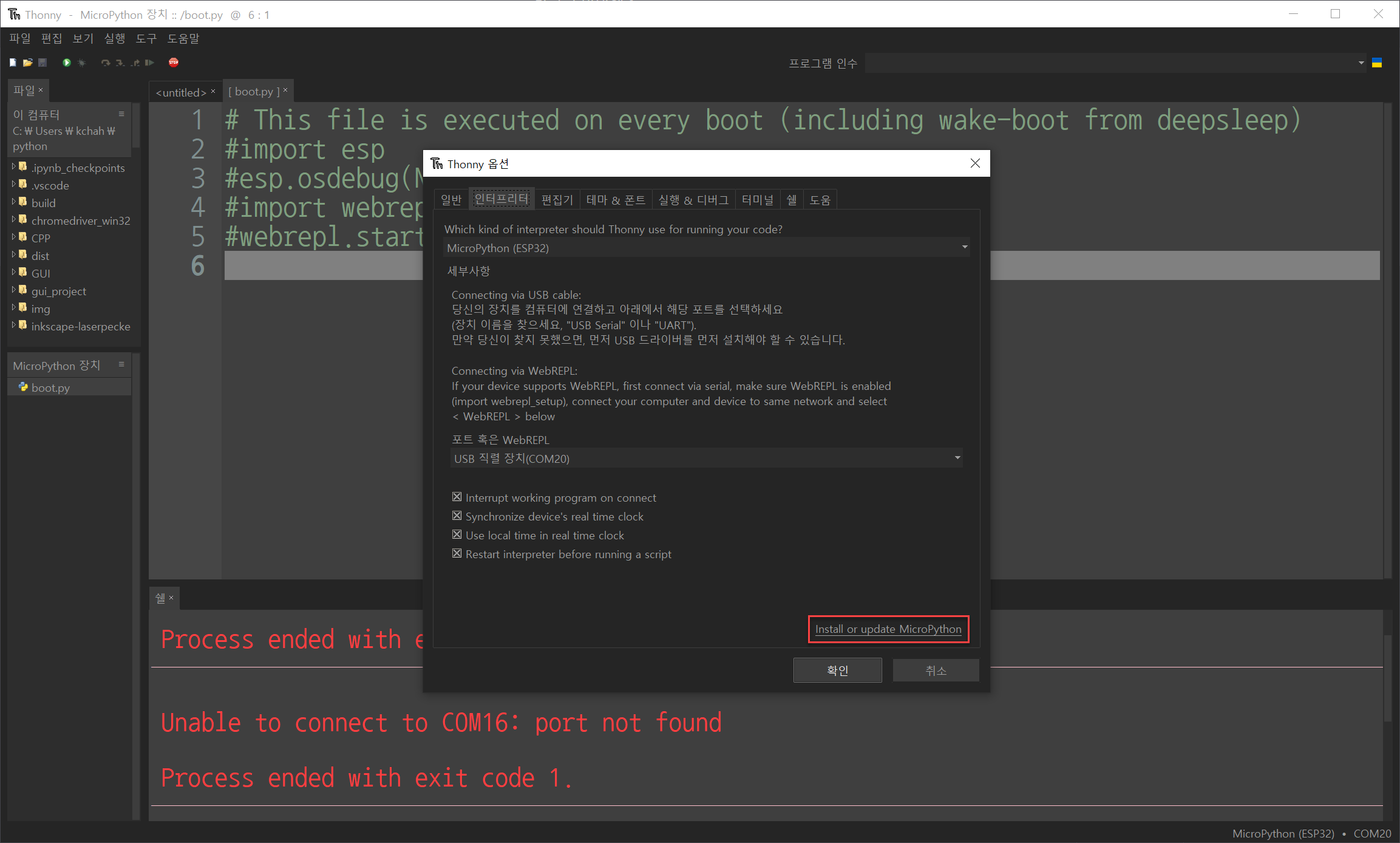Screen dimensions: 1400x843
Task: Click the Save floppy disk icon
Action: (42, 63)
